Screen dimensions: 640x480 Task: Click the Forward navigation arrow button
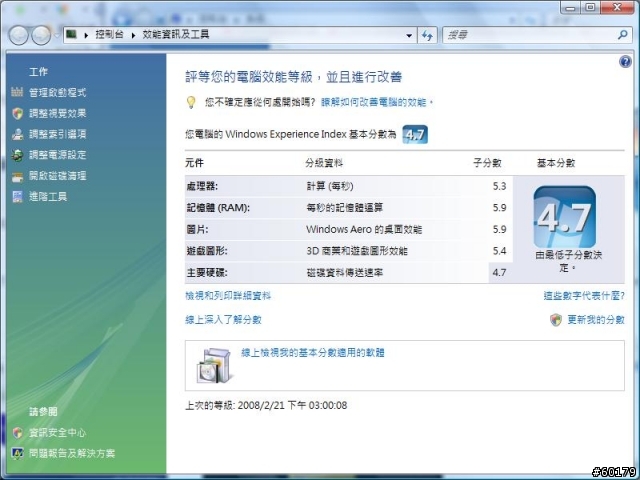(41, 35)
